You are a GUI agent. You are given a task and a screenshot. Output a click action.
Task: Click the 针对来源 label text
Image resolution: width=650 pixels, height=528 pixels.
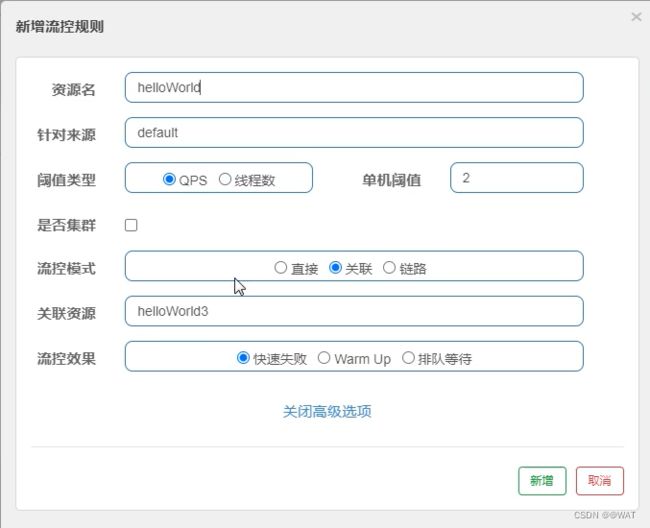click(x=66, y=135)
